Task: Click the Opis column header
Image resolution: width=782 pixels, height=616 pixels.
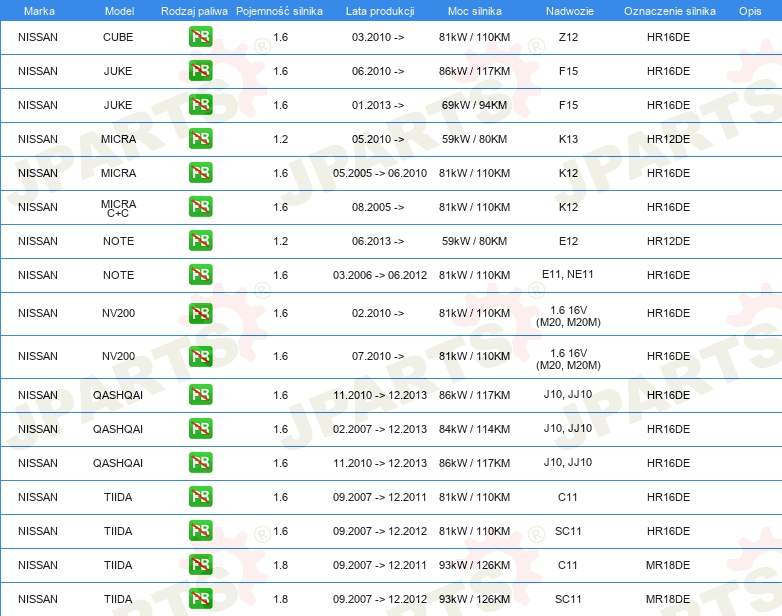Action: [750, 11]
